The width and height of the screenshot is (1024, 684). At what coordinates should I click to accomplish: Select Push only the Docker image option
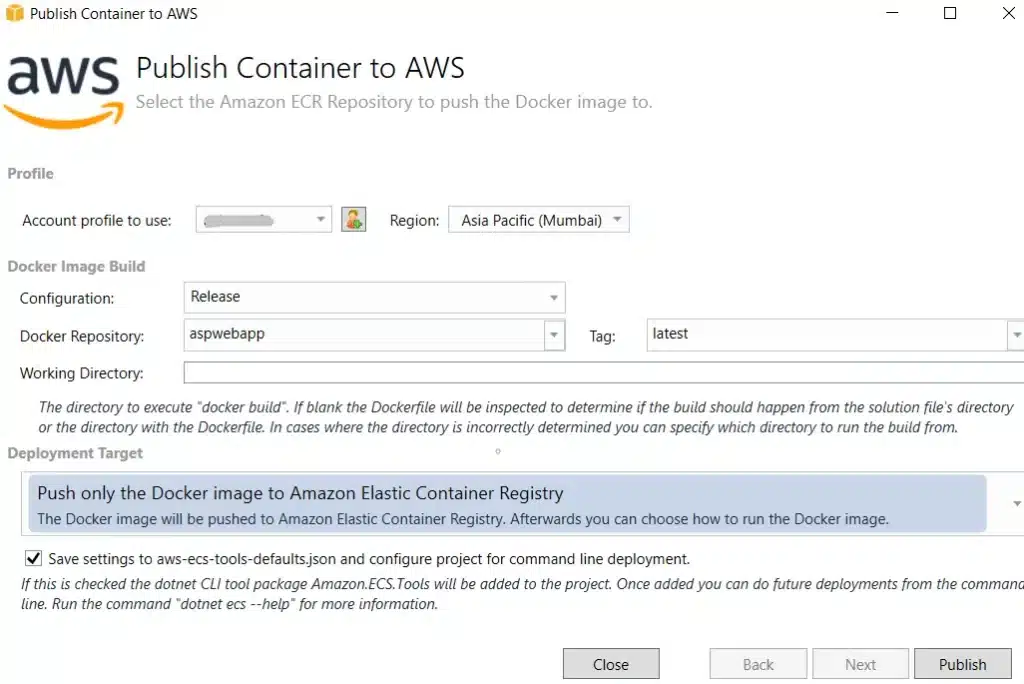tap(507, 504)
